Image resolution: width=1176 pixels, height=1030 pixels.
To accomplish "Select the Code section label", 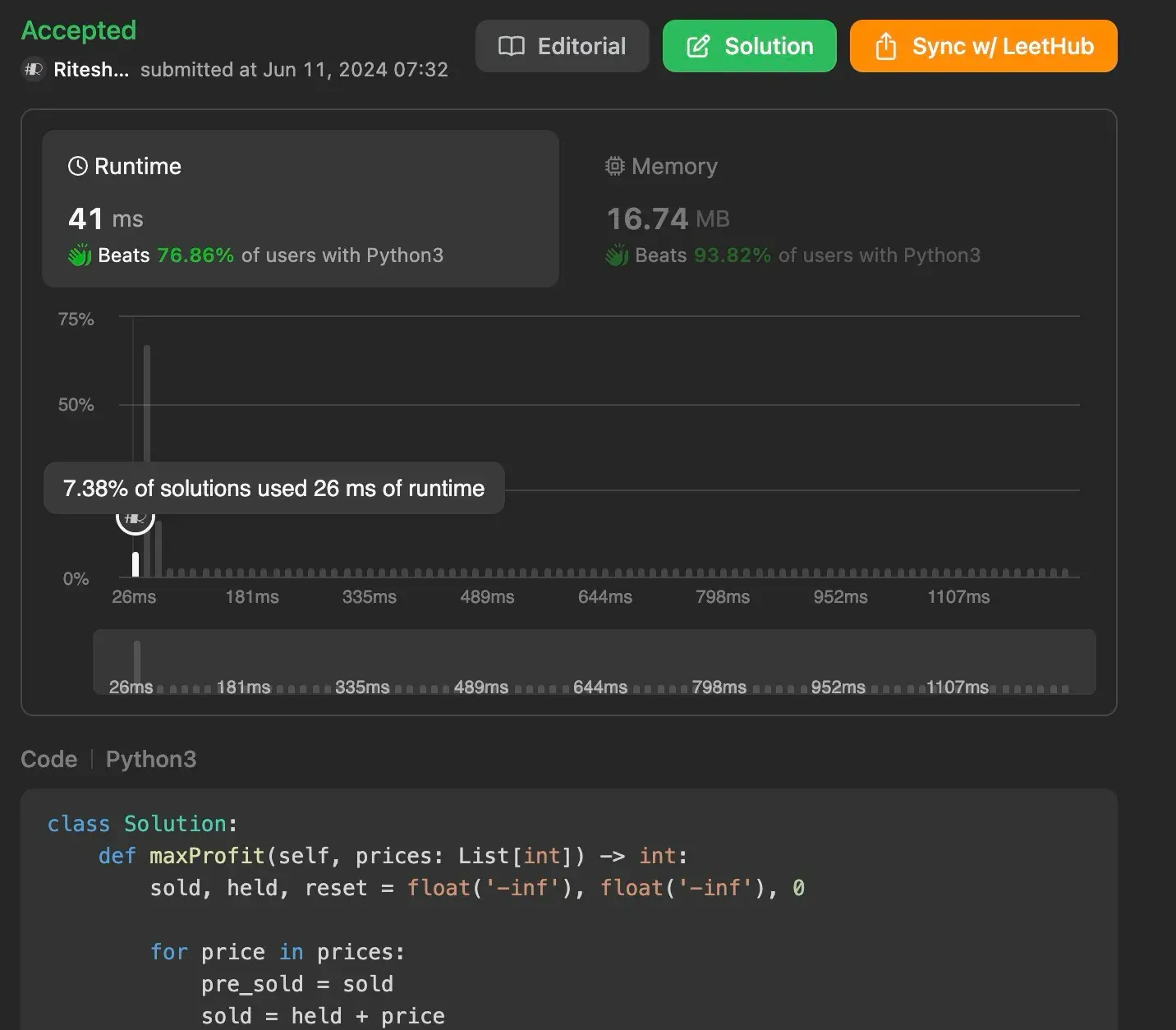I will (48, 759).
